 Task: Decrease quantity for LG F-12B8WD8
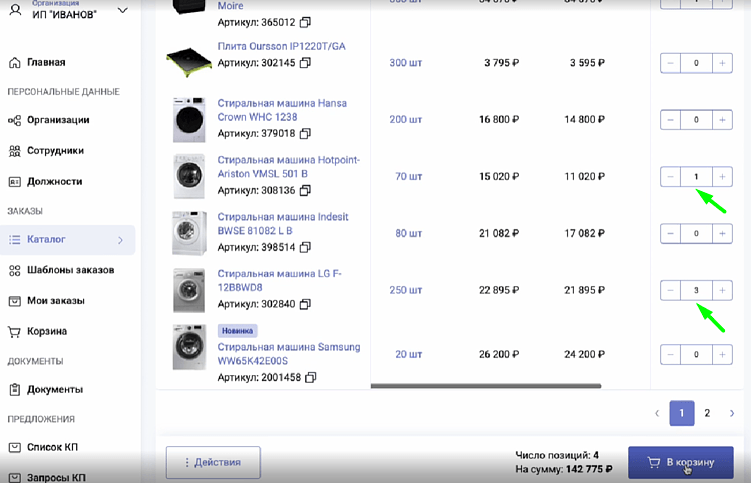(671, 290)
